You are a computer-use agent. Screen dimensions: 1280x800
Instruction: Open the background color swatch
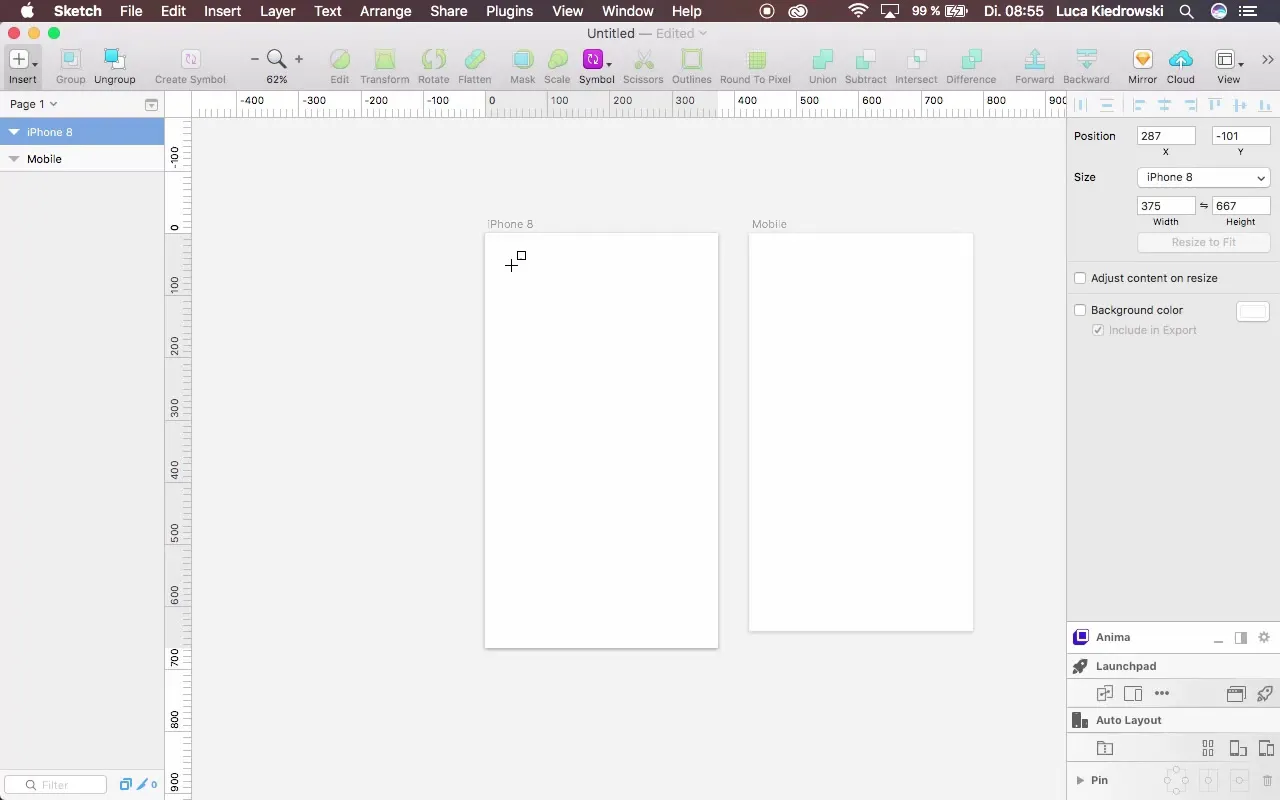pos(1253,311)
